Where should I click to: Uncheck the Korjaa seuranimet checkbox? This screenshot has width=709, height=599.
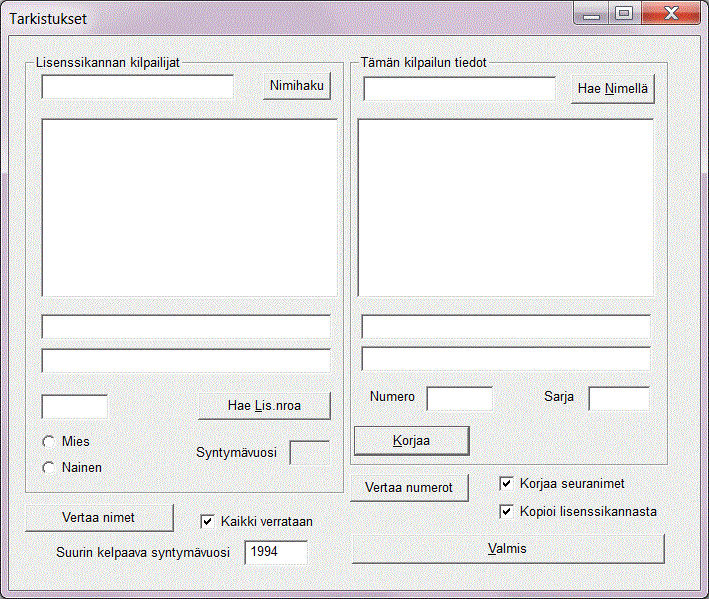click(506, 484)
